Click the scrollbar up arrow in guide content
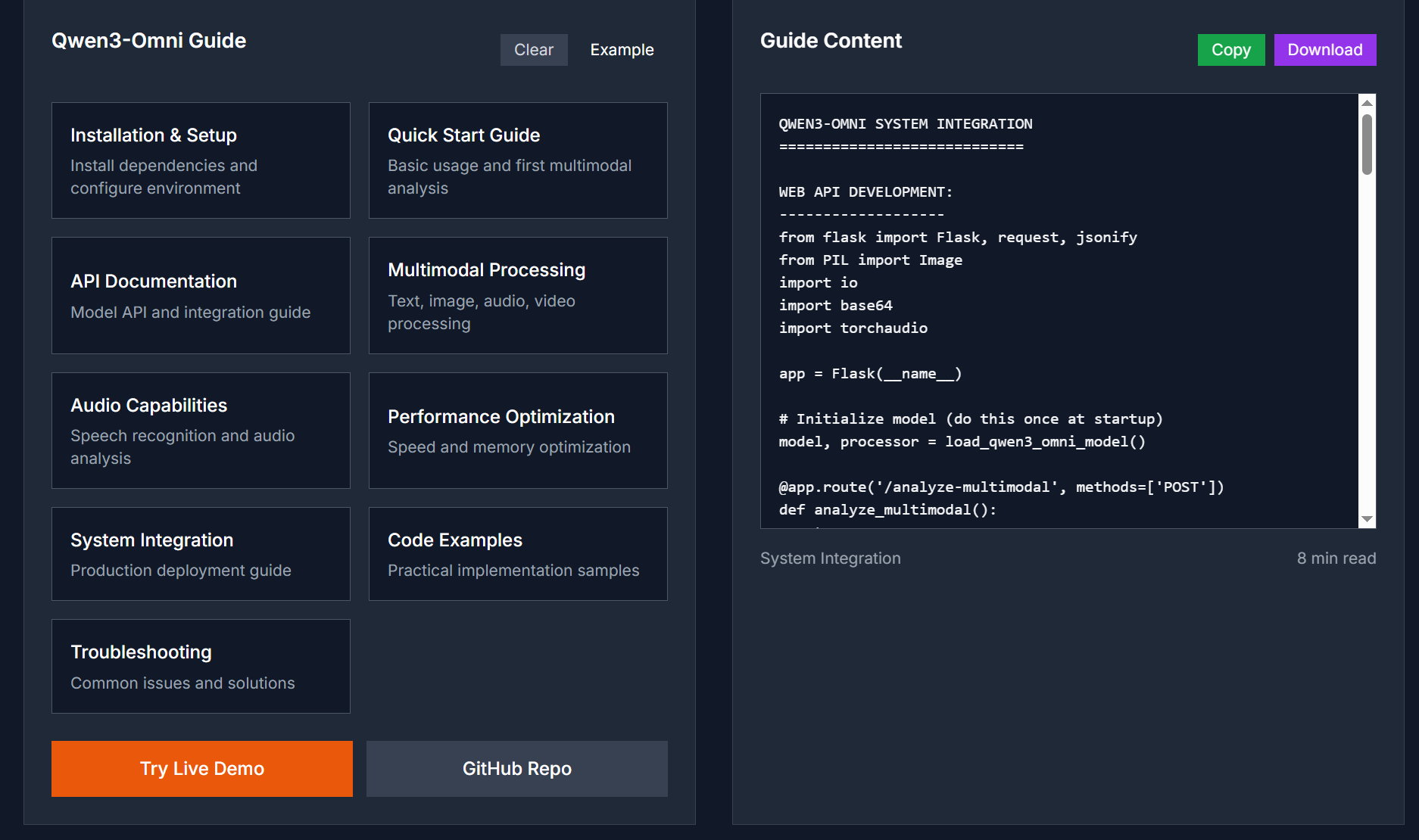 [x=1367, y=103]
